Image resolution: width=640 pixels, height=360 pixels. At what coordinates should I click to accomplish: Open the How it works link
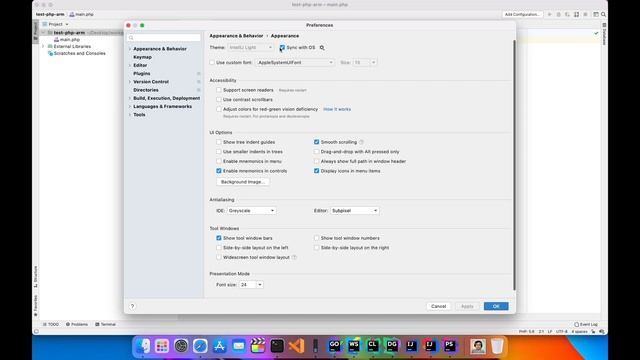click(x=337, y=109)
